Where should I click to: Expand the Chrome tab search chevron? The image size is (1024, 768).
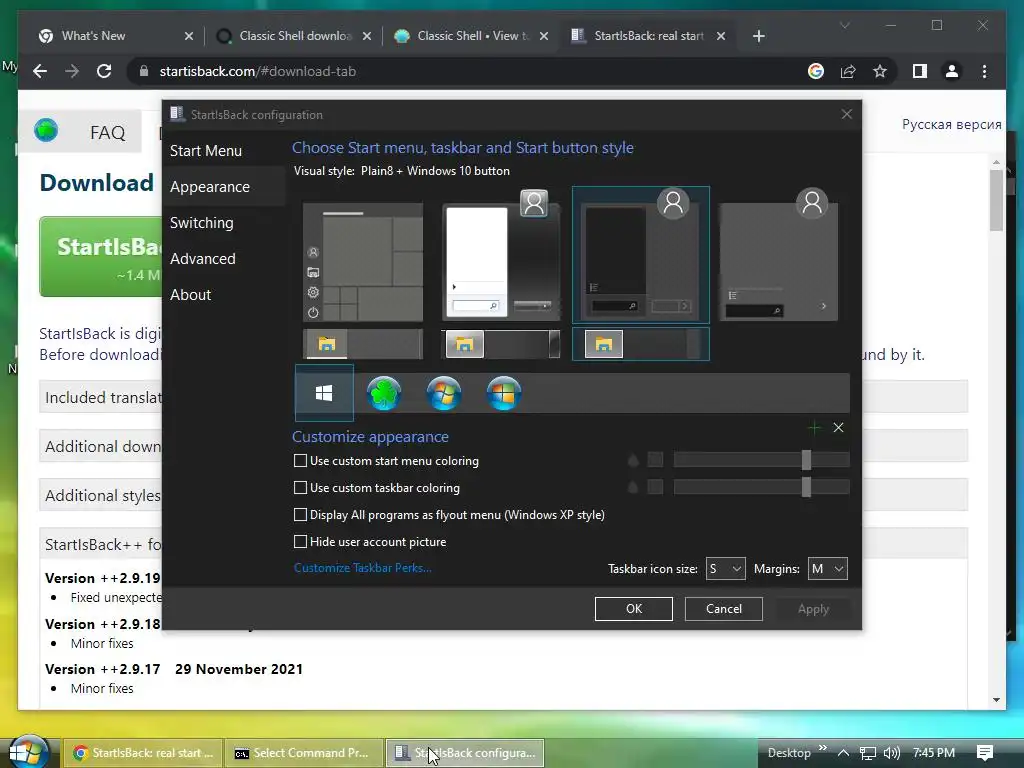click(x=844, y=25)
